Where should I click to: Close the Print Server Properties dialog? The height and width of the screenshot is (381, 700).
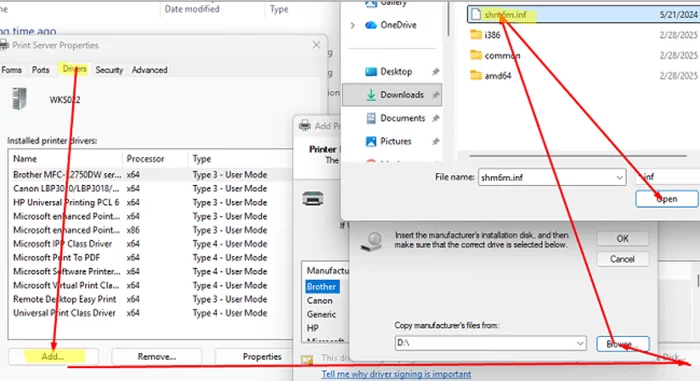pyautogui.click(x=316, y=45)
